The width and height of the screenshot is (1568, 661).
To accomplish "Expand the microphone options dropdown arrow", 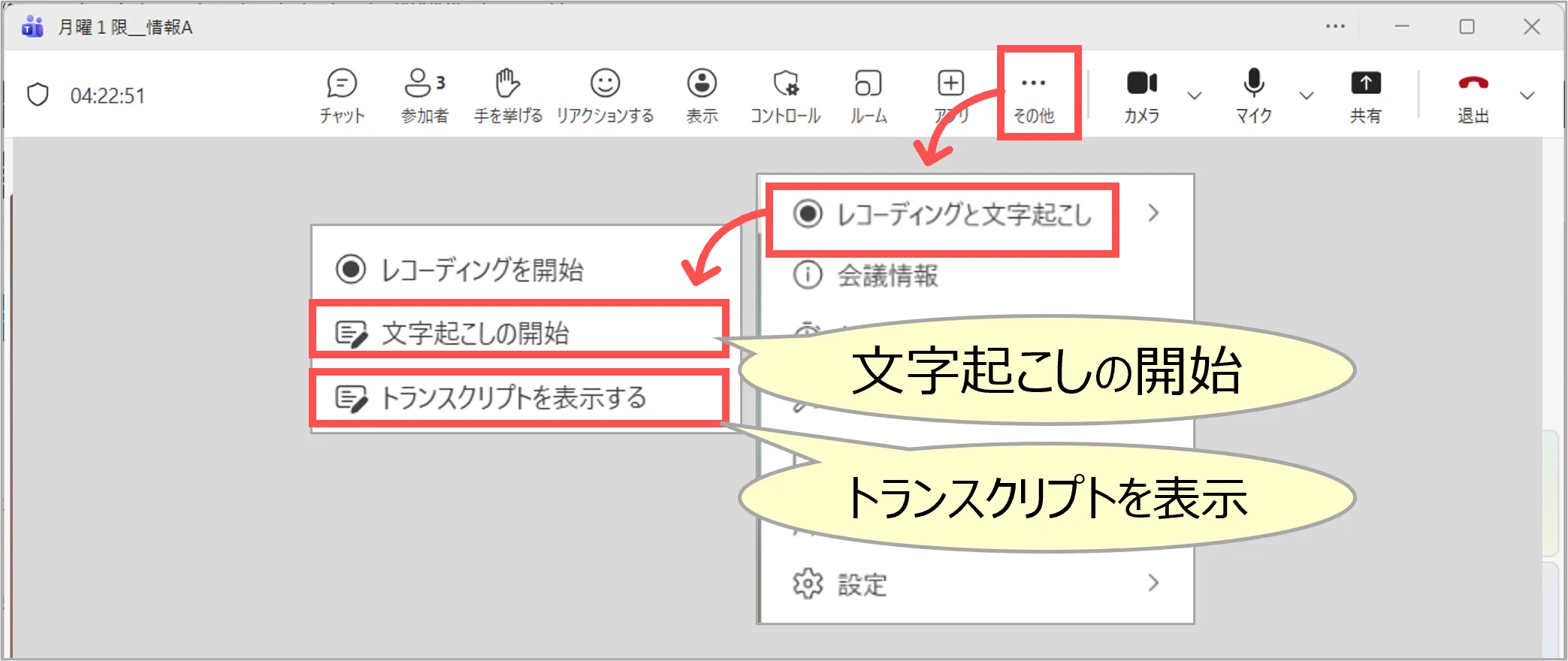I will click(1307, 95).
